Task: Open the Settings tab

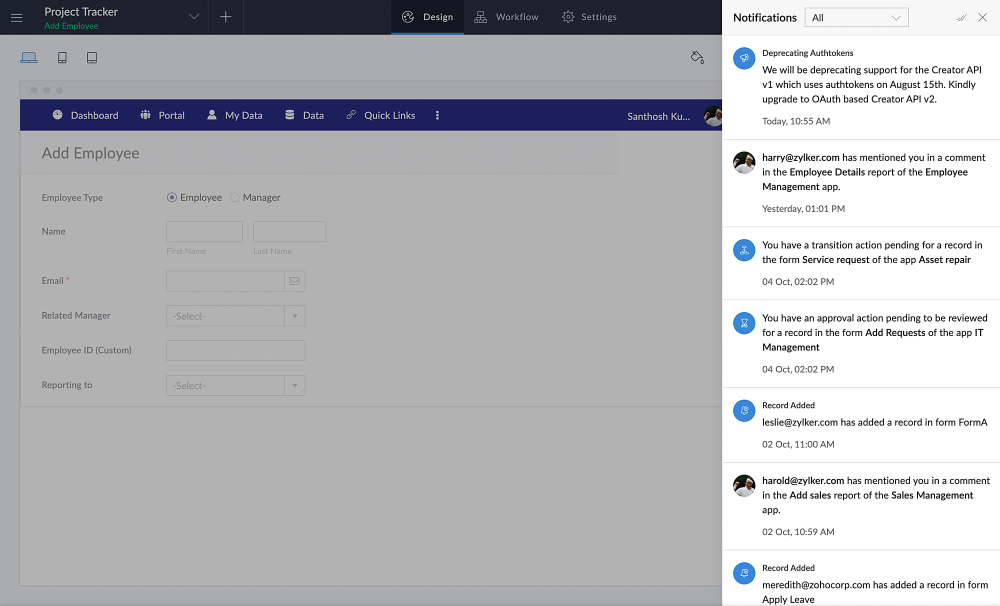Action: click(x=589, y=17)
